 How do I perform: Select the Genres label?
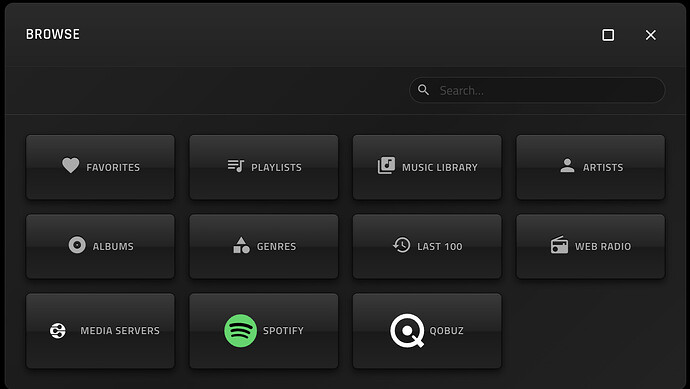click(x=276, y=246)
